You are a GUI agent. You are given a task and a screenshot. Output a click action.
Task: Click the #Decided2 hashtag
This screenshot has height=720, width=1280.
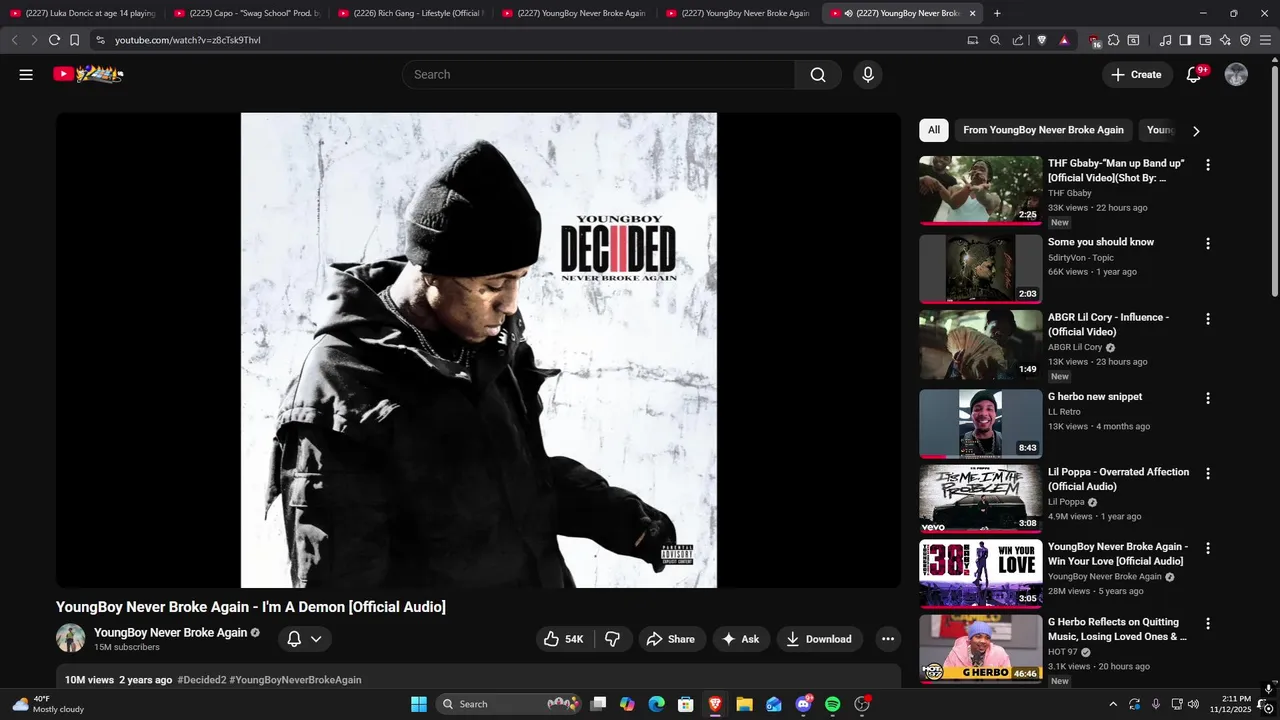pos(202,680)
